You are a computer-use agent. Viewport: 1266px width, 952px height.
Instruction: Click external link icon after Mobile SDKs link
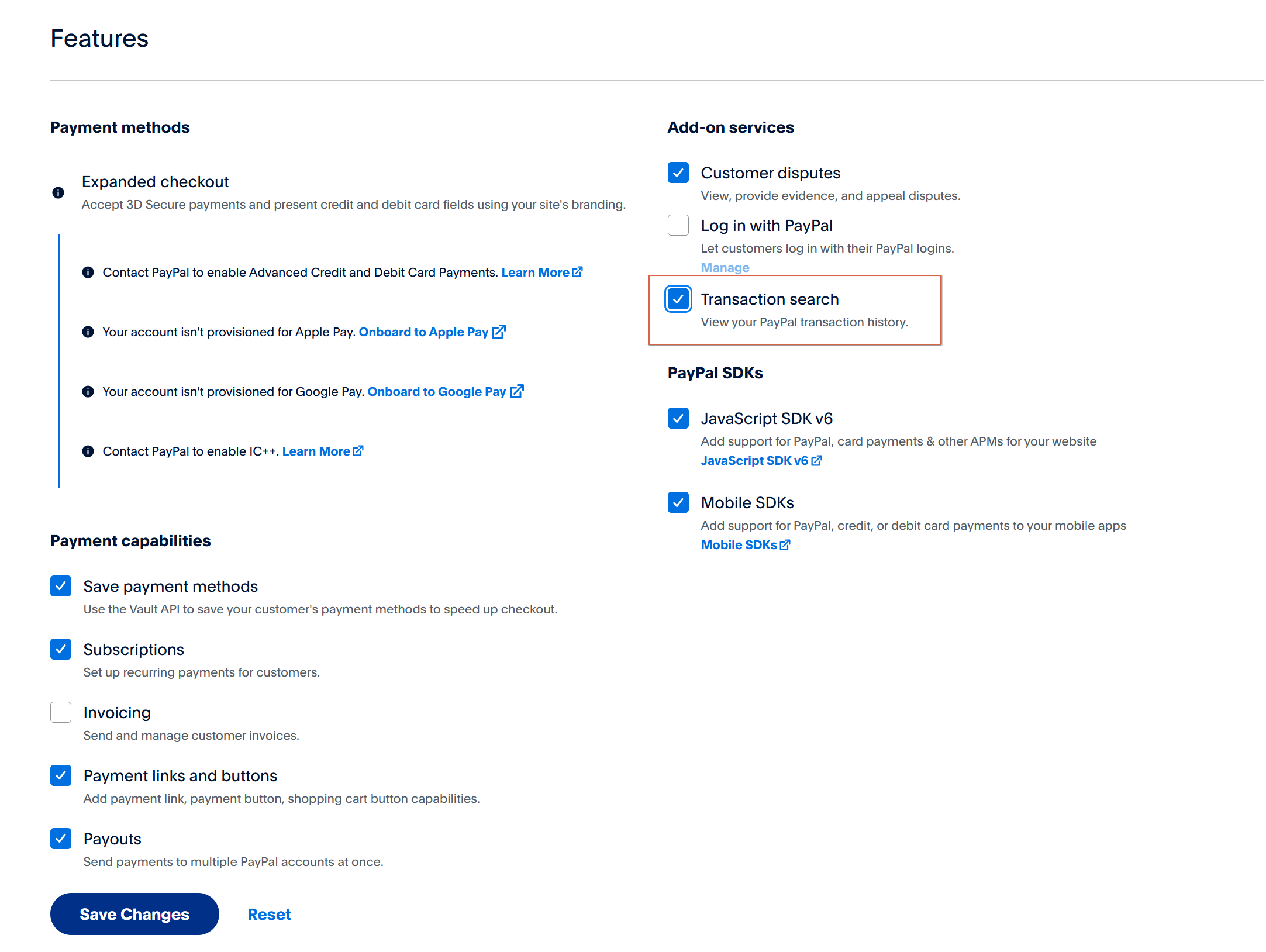coord(785,544)
